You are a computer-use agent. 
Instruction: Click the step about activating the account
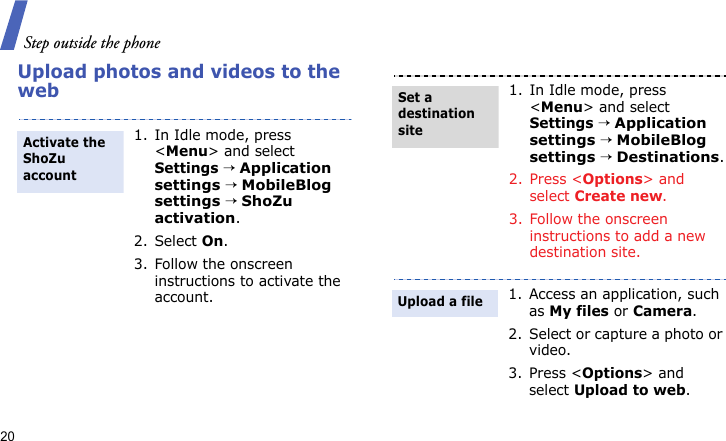246,280
